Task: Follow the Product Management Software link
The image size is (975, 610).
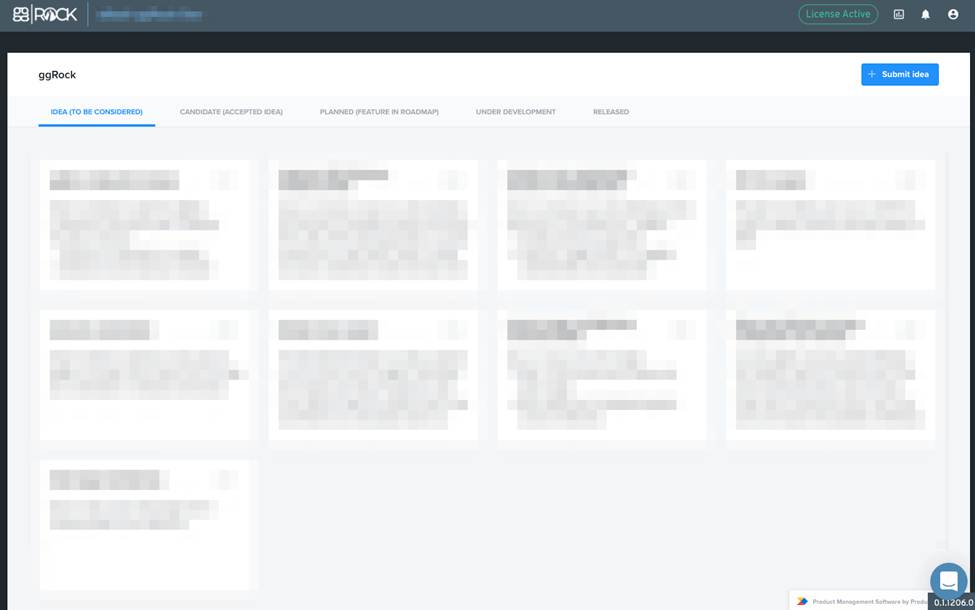Action: (x=860, y=601)
